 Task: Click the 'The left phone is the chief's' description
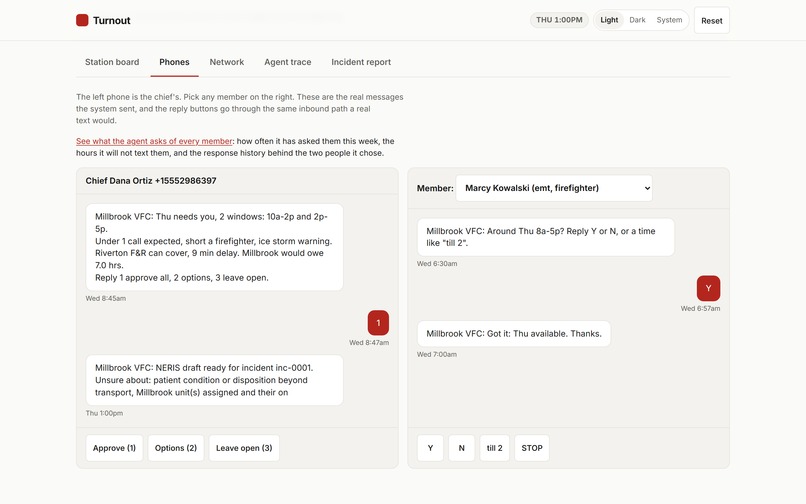coord(240,109)
